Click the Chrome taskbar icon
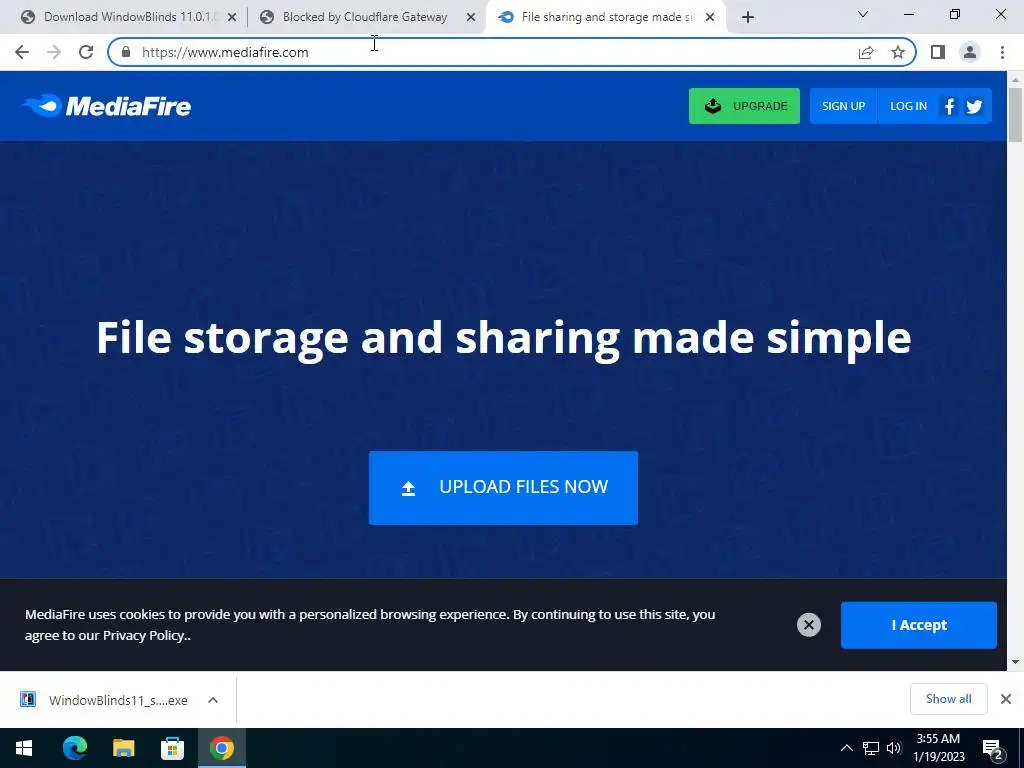The width and height of the screenshot is (1024, 768). [221, 748]
